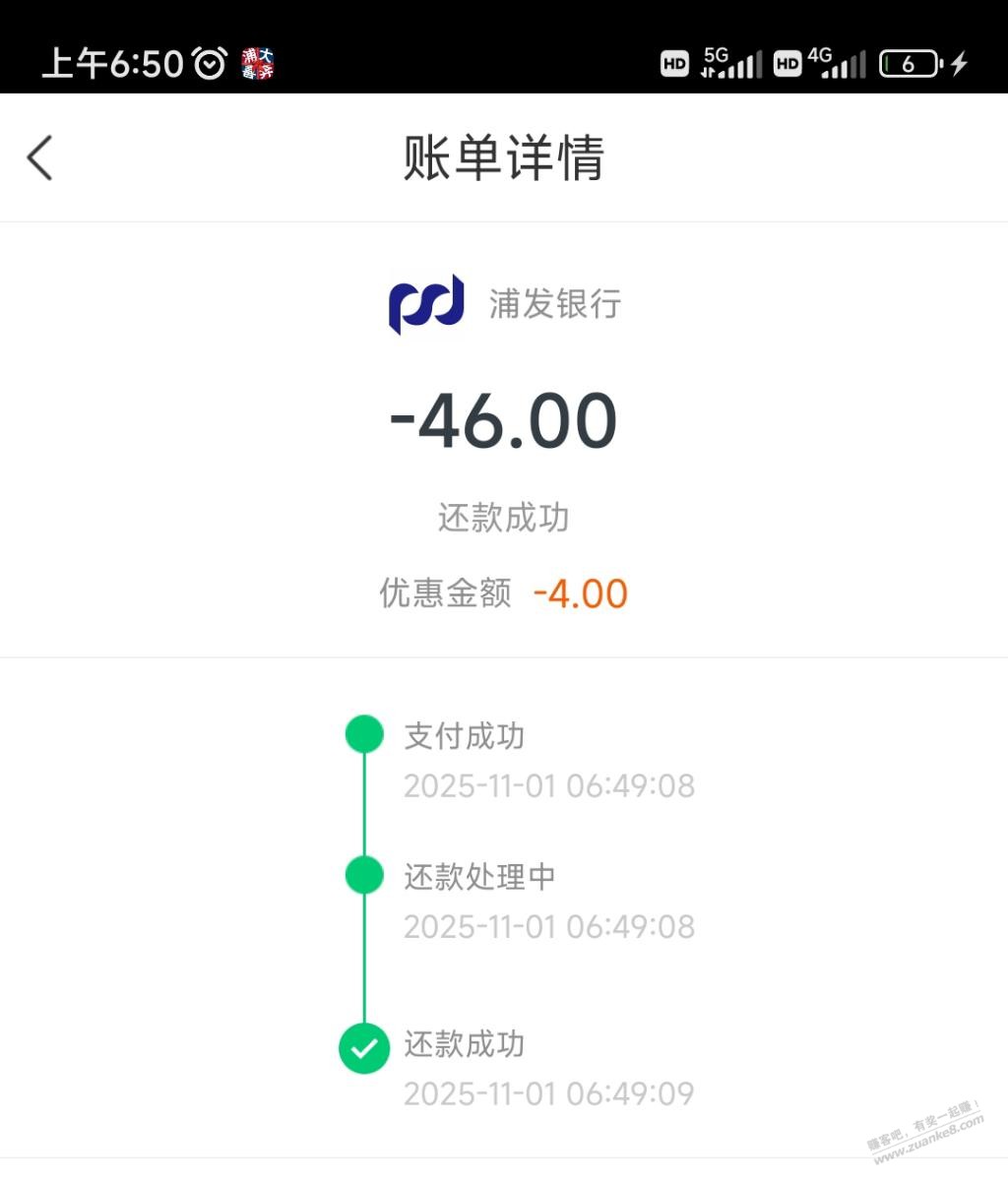Tap the 06:49:09 completion timestamp
The image size is (1008, 1184).
548,1093
